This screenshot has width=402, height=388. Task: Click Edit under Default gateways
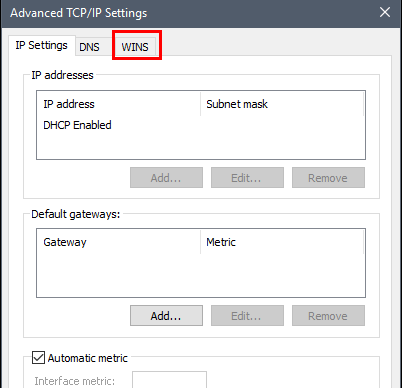[247, 316]
